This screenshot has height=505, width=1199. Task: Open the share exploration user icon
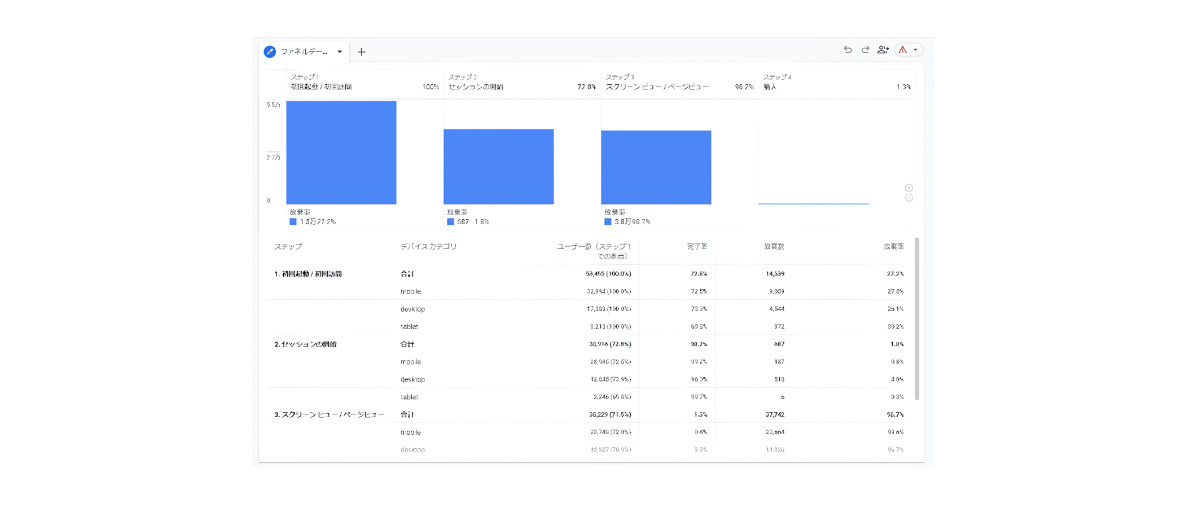(883, 50)
